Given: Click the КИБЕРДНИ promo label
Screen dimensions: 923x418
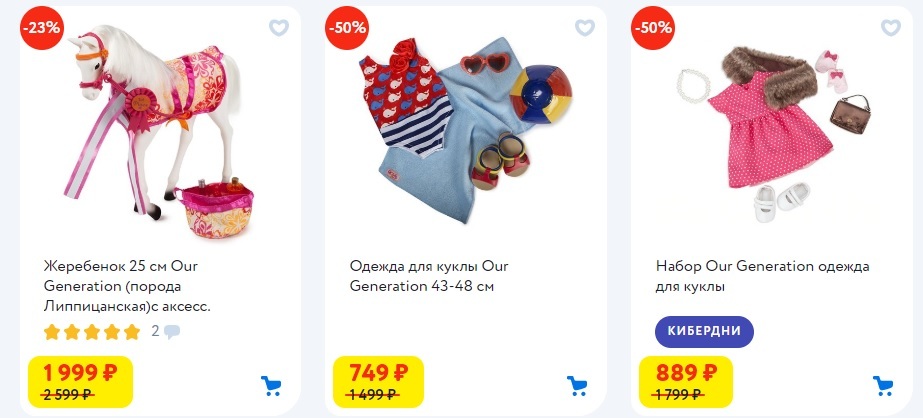Looking at the screenshot, I should click(x=704, y=331).
